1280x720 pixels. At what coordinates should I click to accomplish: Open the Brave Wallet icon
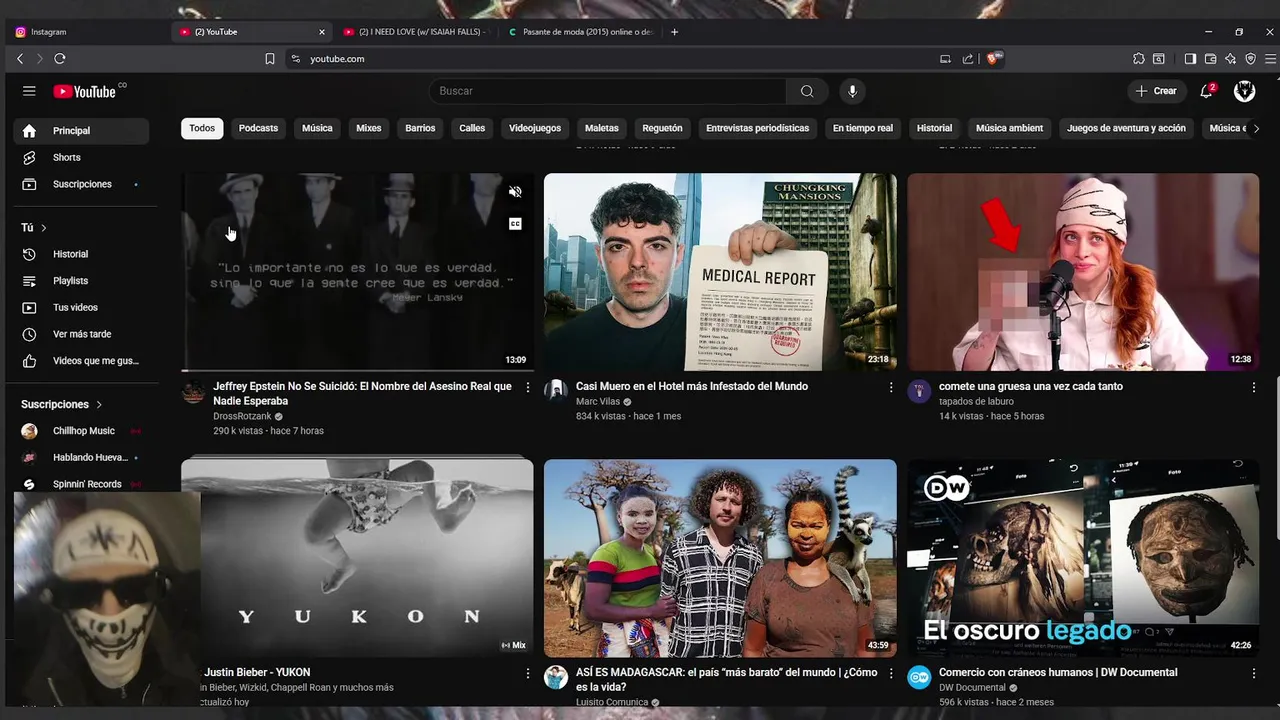[x=1210, y=59]
